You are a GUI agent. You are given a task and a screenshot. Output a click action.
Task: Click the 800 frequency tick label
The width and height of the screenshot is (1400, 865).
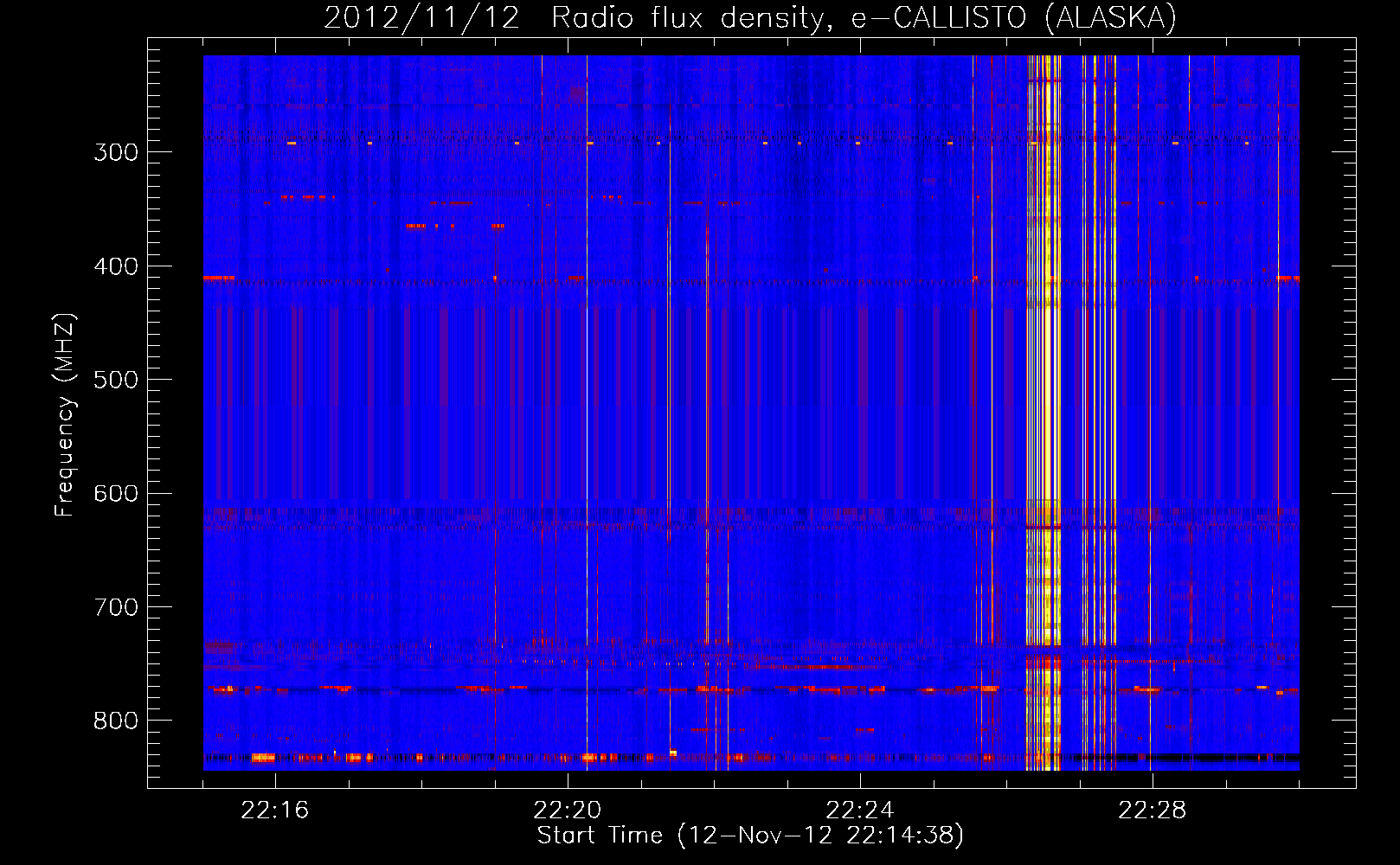point(116,721)
